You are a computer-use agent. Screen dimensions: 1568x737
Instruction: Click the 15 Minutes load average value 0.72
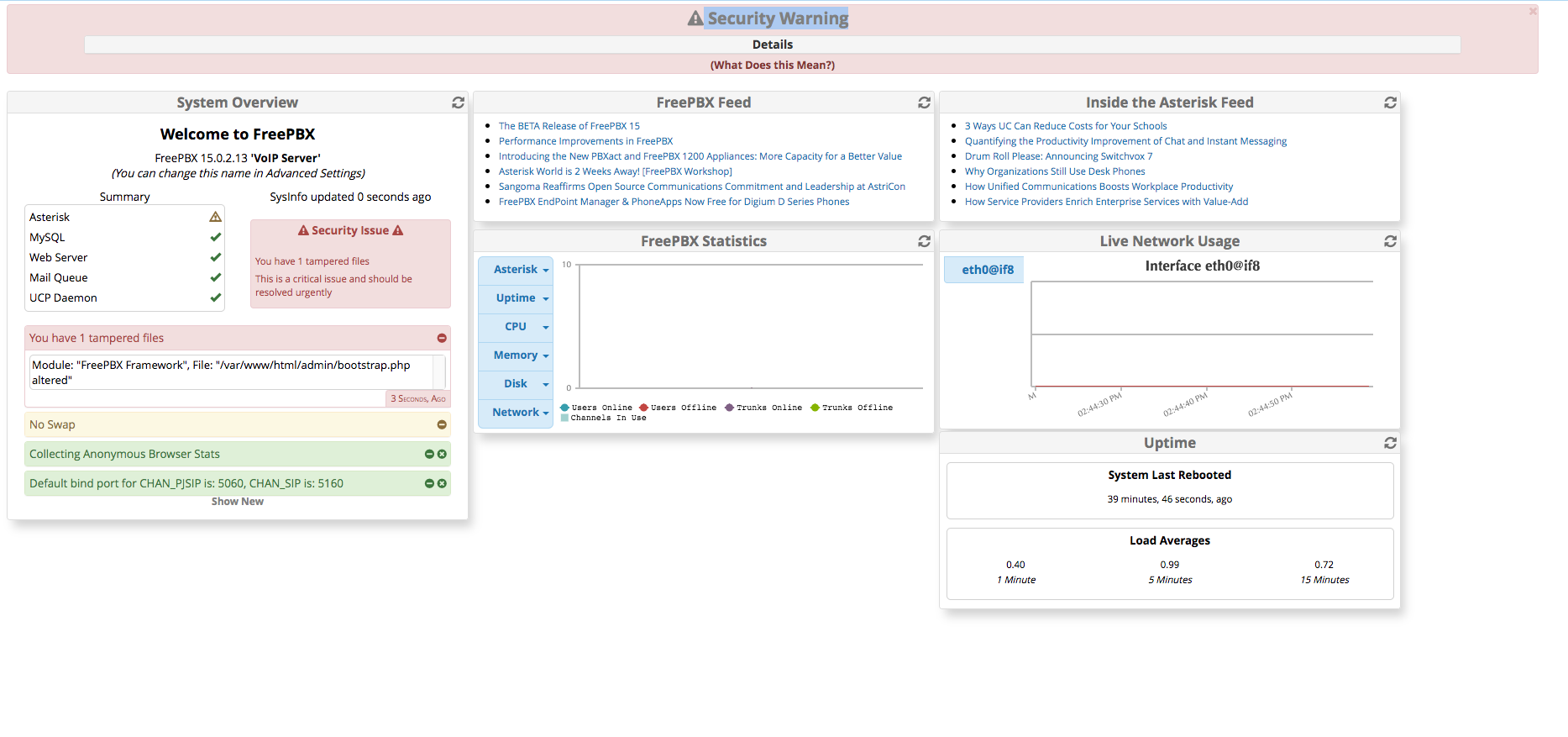point(1324,565)
